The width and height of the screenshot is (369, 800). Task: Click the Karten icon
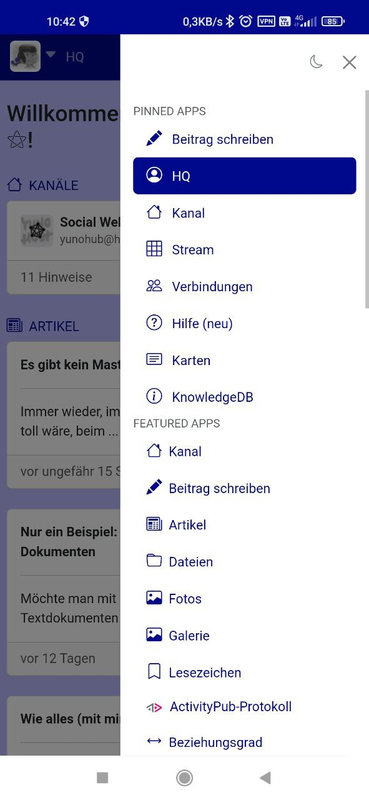pyautogui.click(x=154, y=360)
